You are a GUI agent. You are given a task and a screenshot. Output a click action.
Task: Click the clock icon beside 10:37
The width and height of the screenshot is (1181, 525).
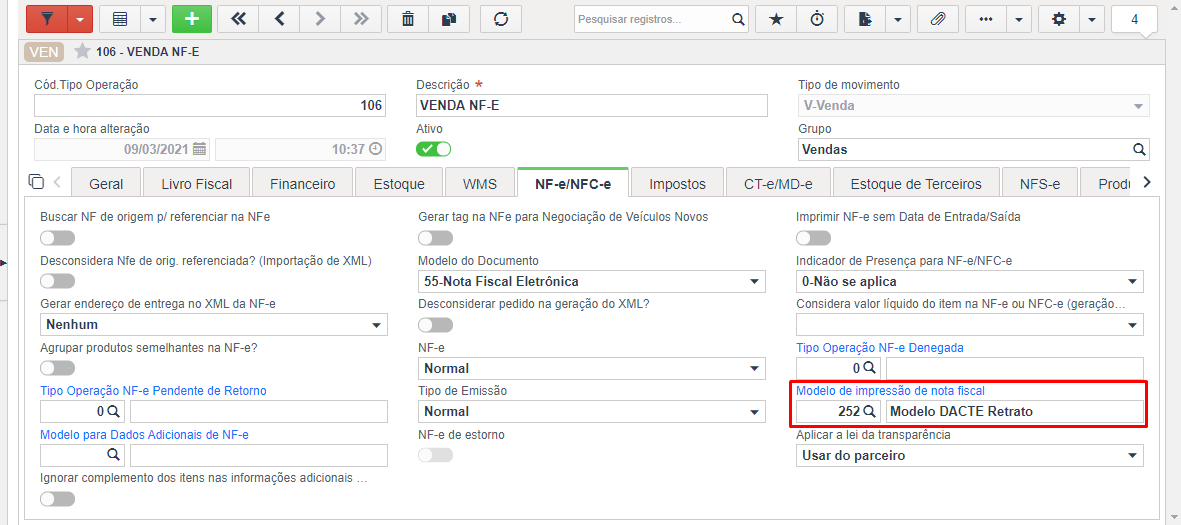375,149
